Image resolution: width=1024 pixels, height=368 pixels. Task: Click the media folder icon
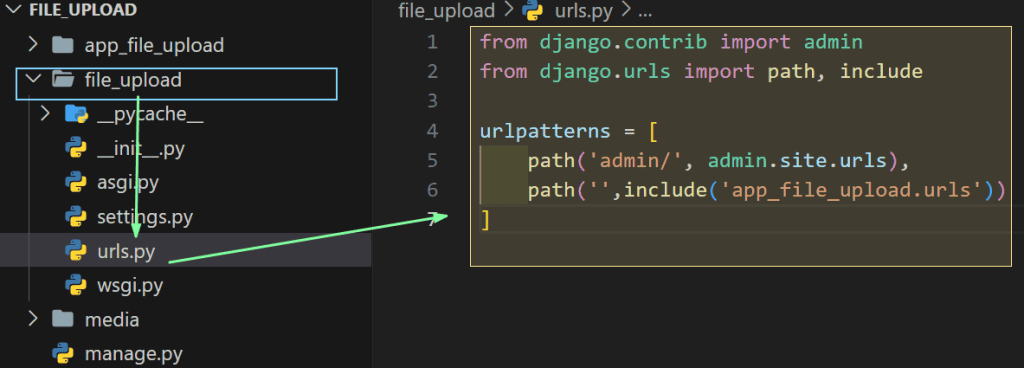62,319
